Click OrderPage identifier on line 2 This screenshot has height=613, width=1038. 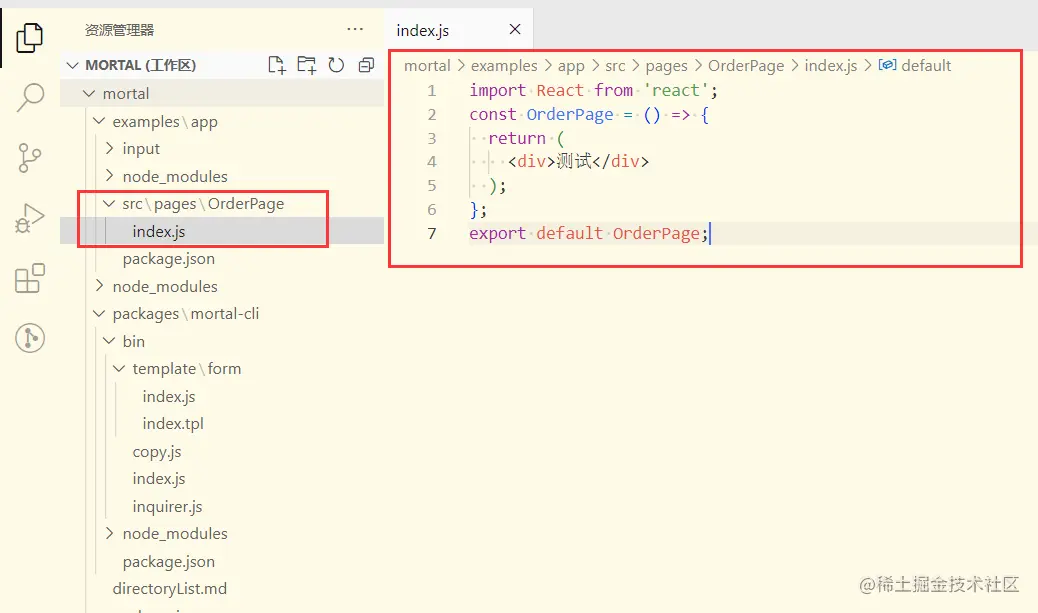(x=570, y=115)
